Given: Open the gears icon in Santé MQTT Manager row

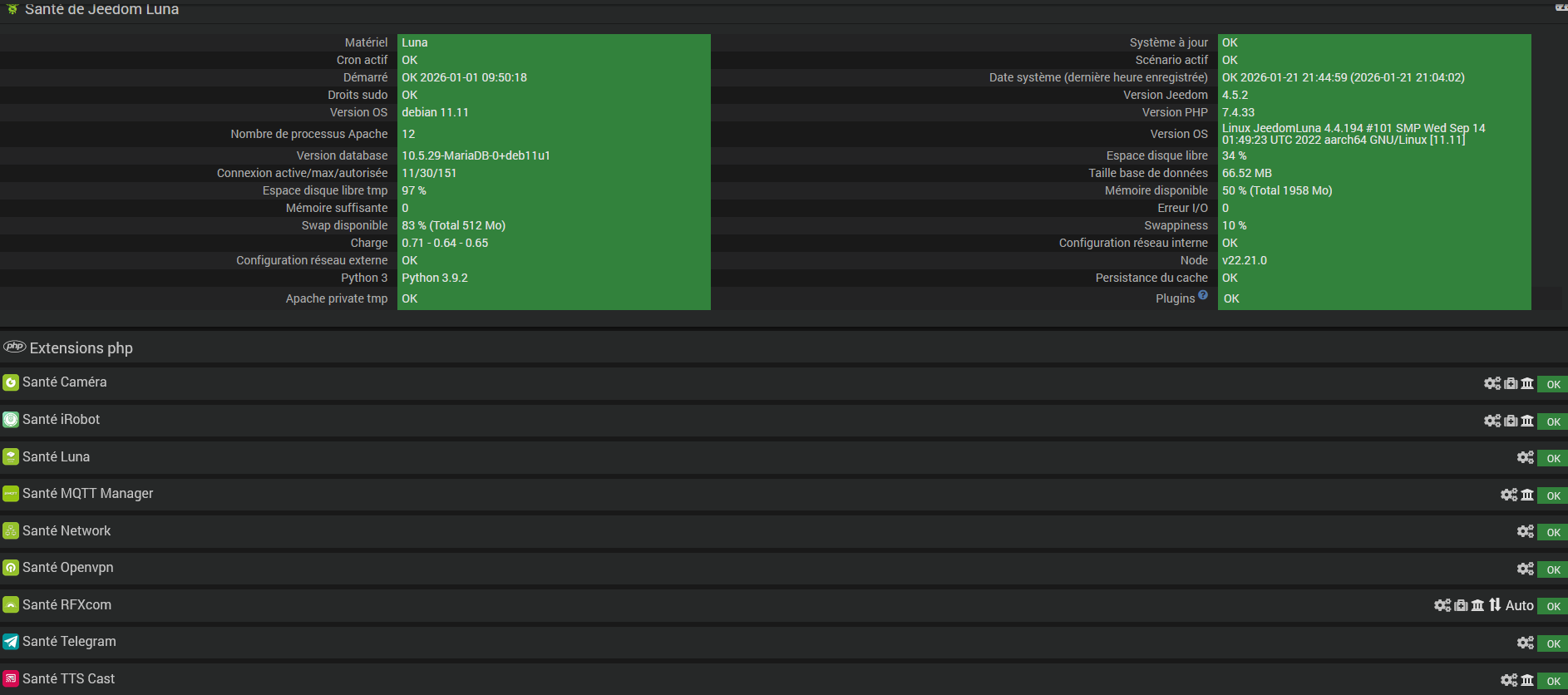Looking at the screenshot, I should [1509, 495].
